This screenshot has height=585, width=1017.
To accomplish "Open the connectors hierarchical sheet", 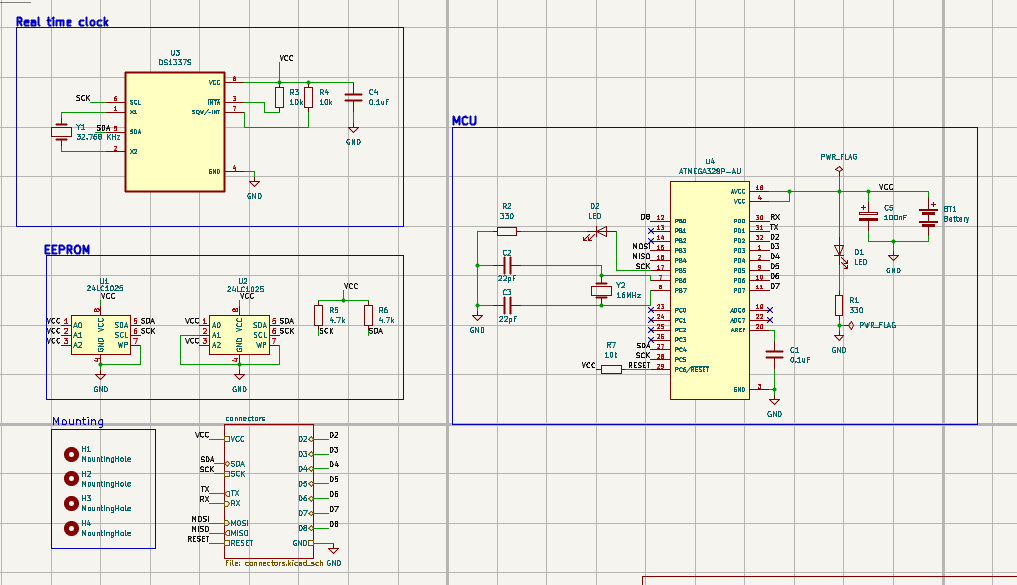I will coord(269,491).
